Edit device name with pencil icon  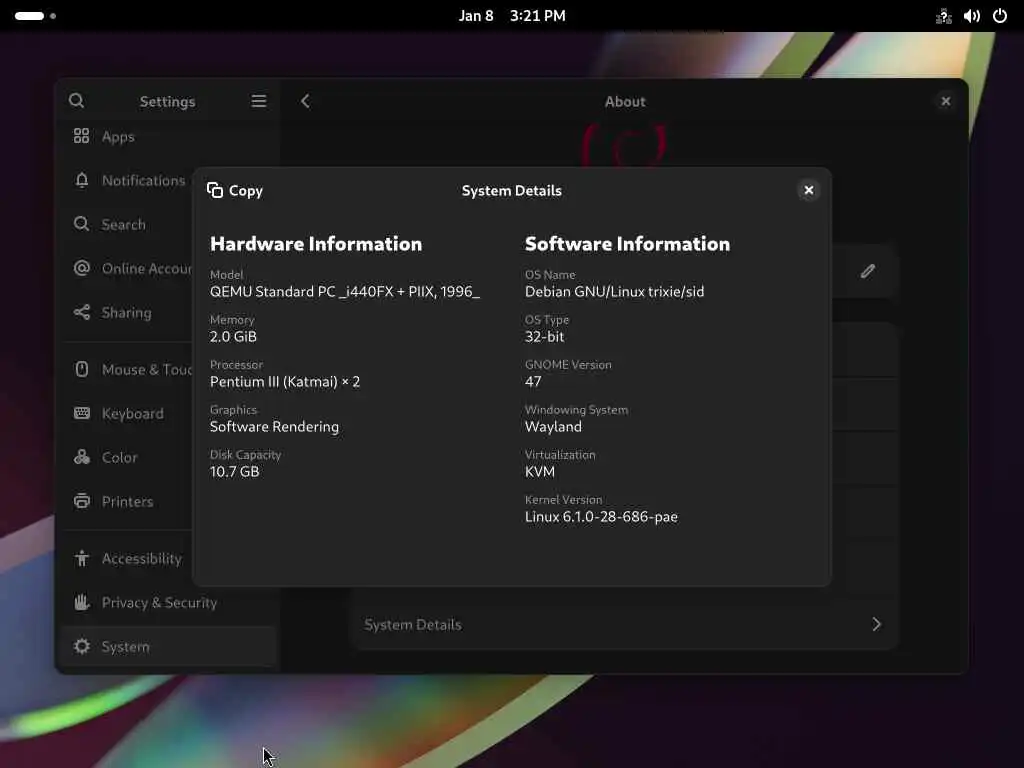click(x=867, y=271)
